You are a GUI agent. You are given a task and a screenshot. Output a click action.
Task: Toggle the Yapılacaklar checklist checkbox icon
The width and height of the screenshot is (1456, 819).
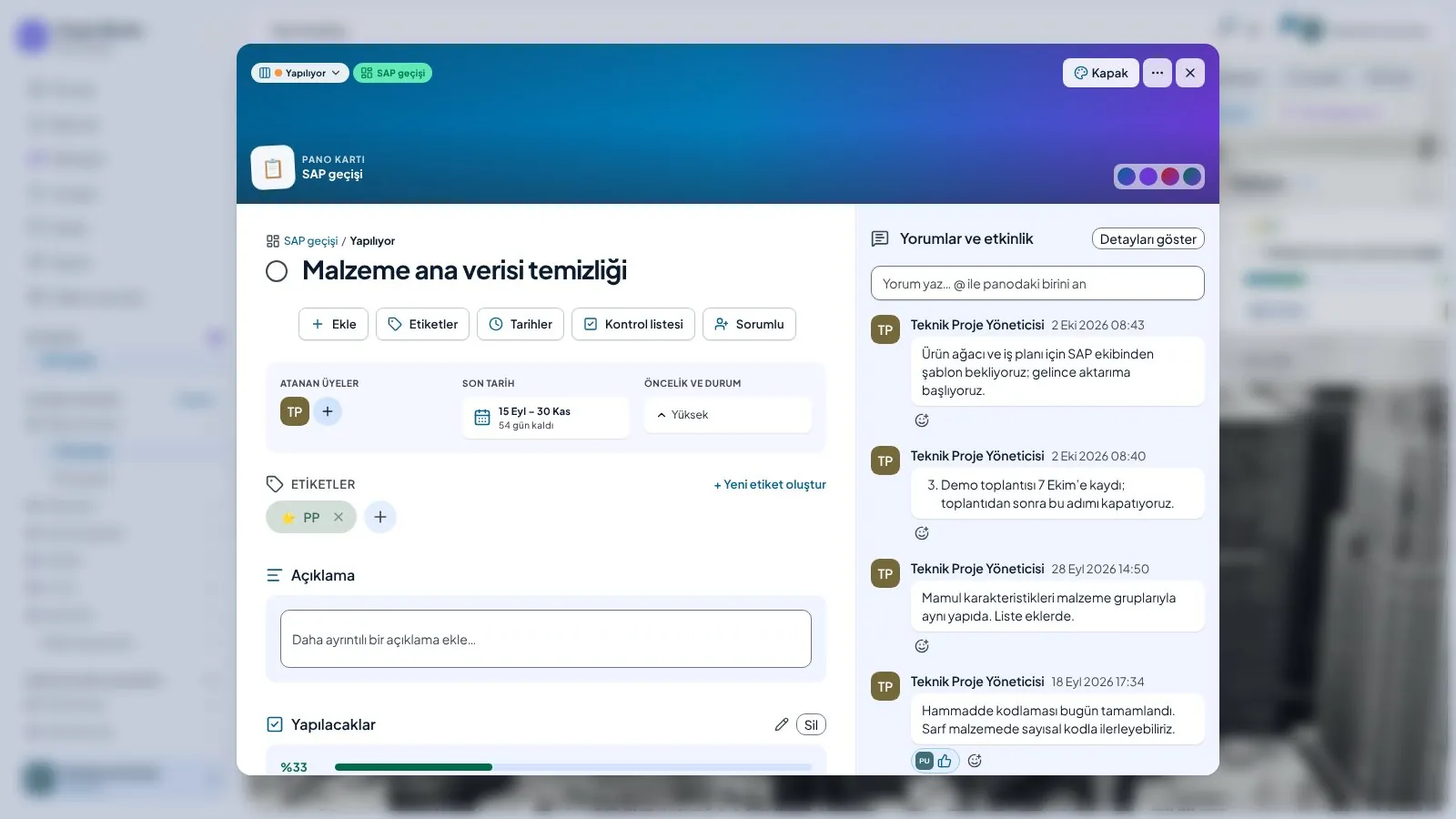tap(275, 724)
